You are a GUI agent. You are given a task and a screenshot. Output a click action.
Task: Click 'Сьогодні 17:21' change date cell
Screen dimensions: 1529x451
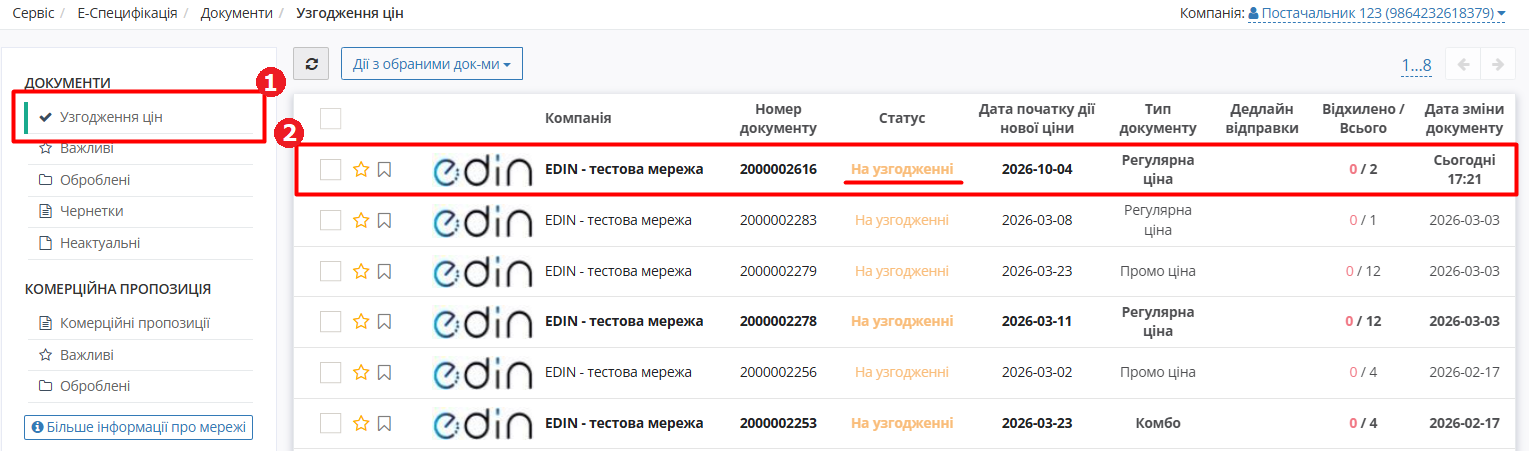point(1464,169)
